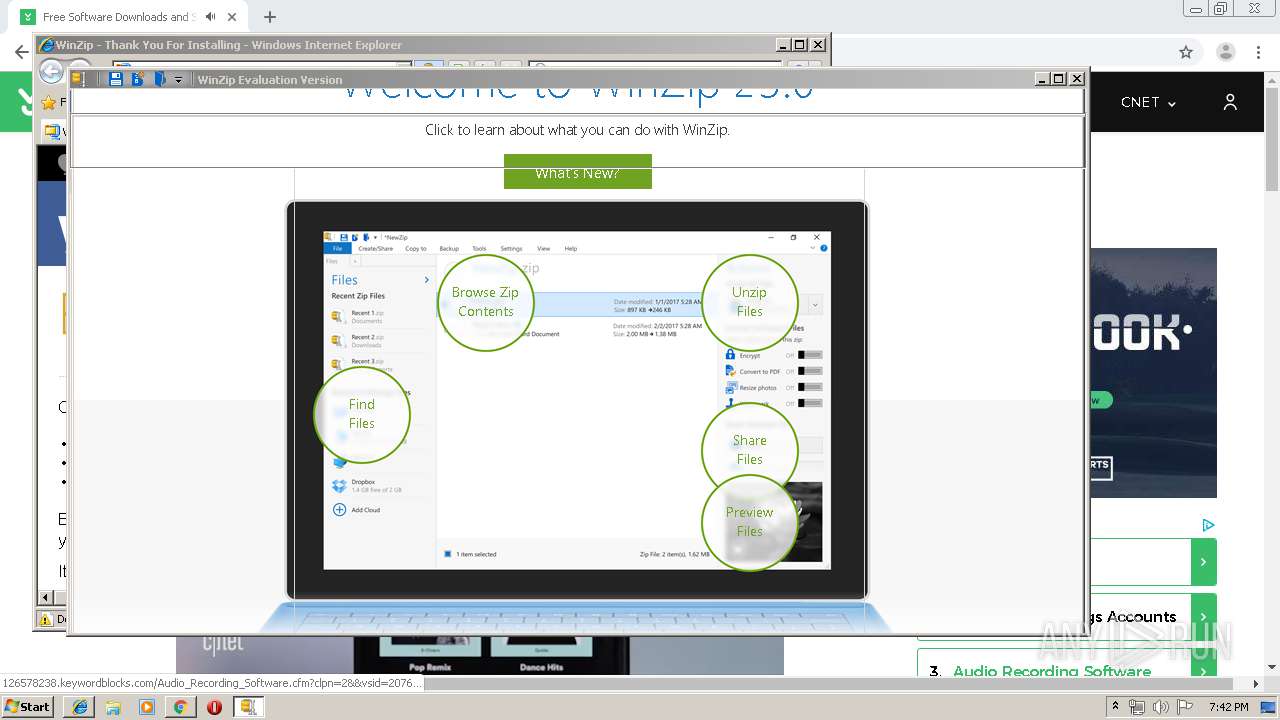This screenshot has height=720, width=1280.
Task: Open the Chrome icon in the taskbar
Action: point(180,707)
